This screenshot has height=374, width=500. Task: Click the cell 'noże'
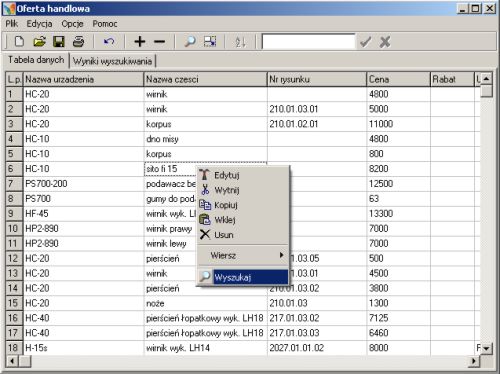point(205,303)
